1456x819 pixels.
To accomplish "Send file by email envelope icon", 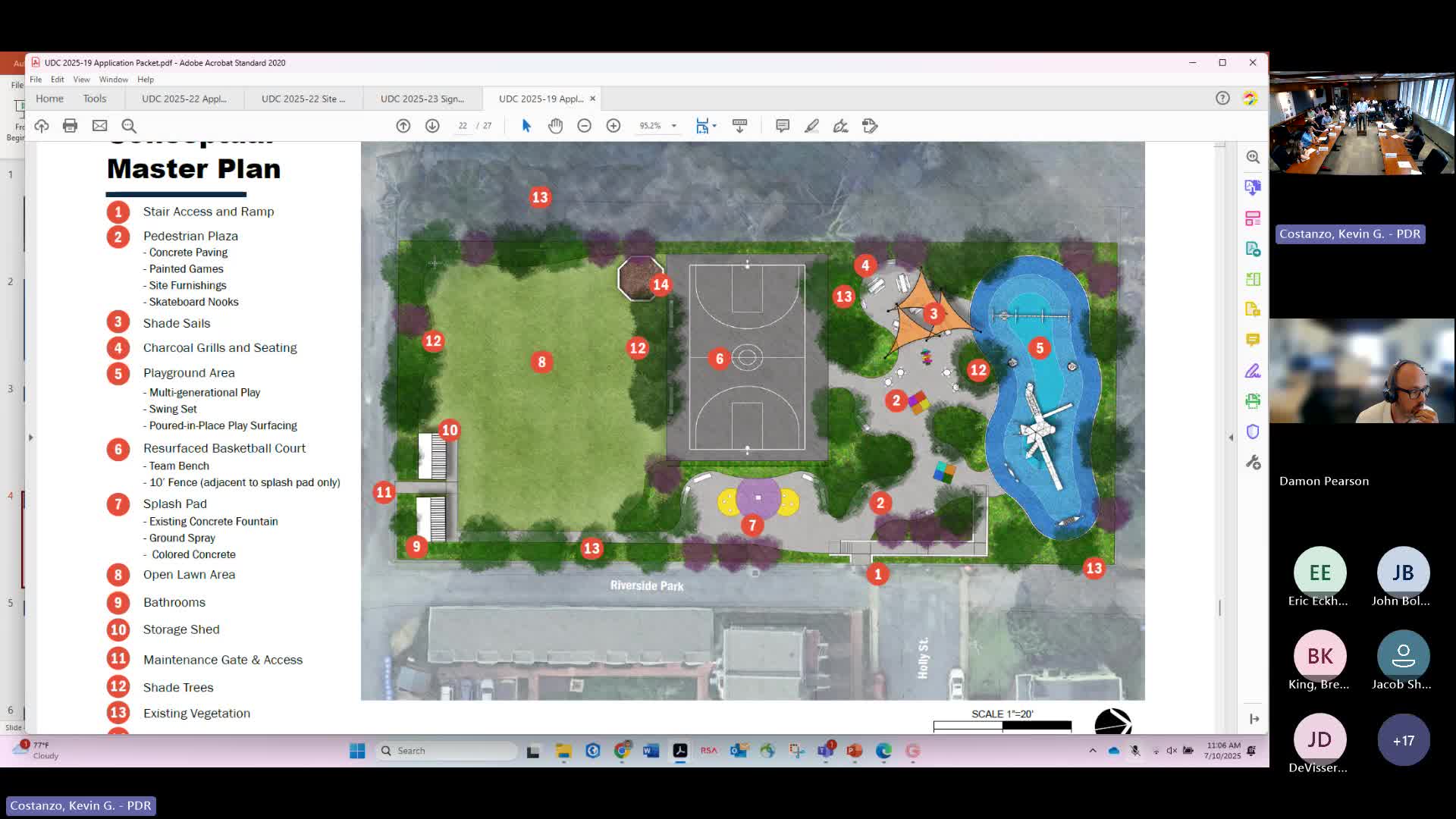I will [x=99, y=126].
